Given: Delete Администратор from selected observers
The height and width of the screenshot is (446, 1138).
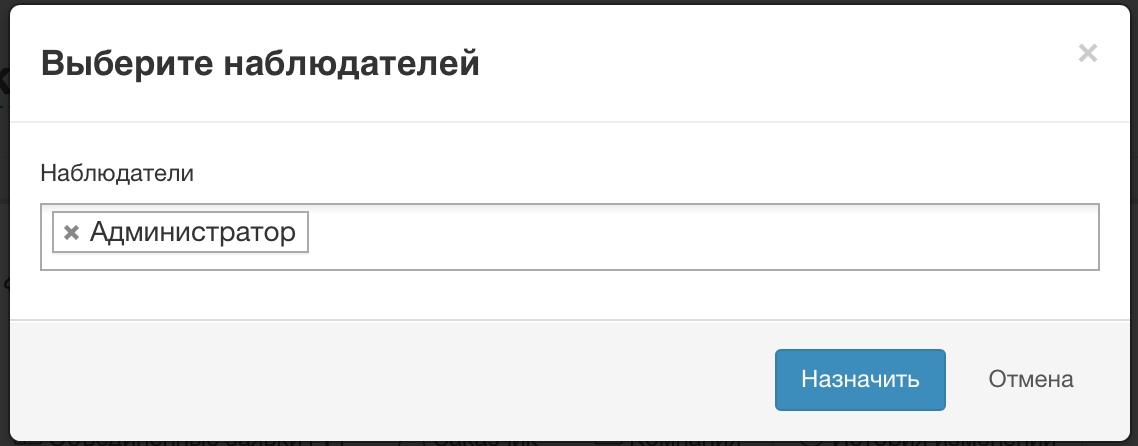Looking at the screenshot, I should pyautogui.click(x=71, y=233).
